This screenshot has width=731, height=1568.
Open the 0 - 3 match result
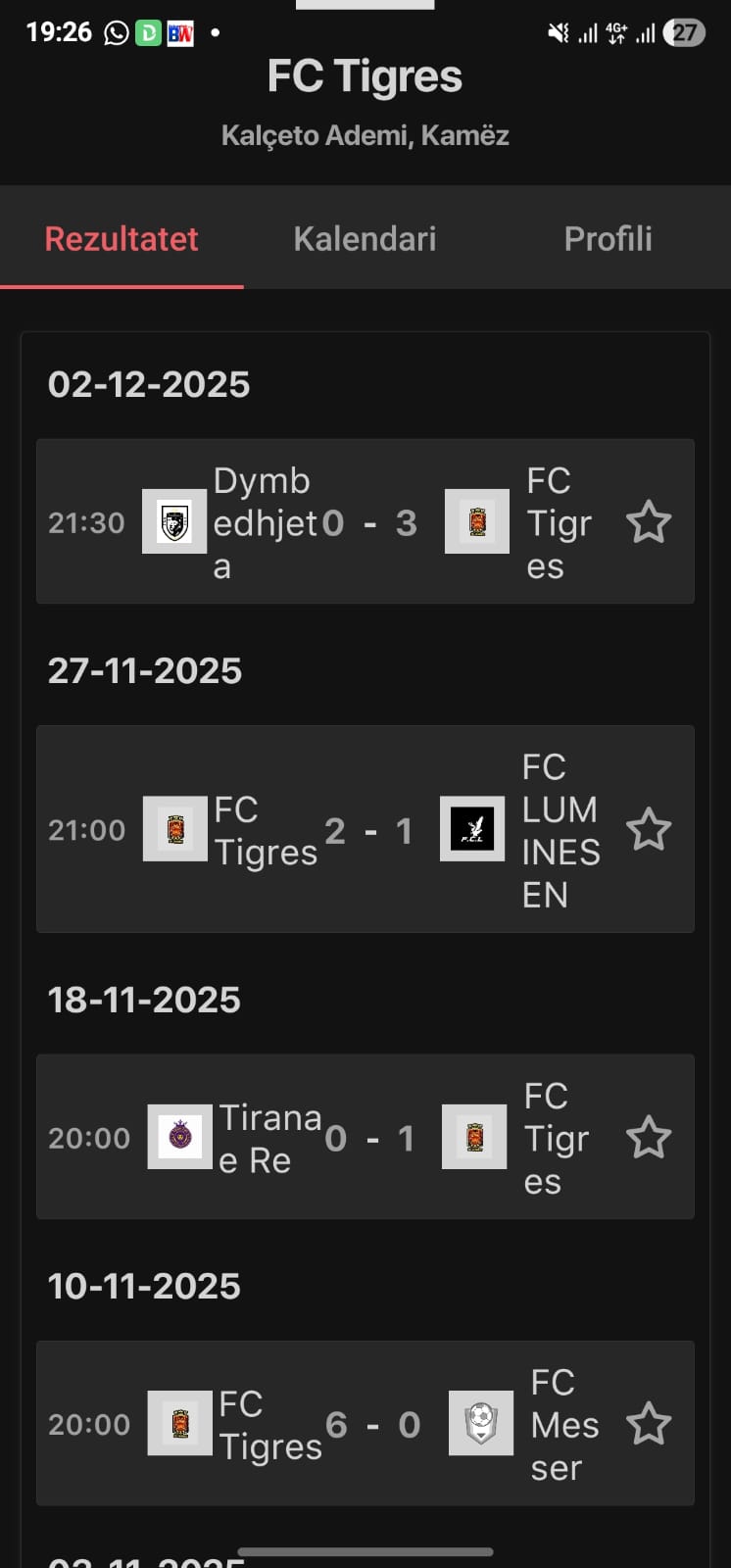[x=369, y=523]
